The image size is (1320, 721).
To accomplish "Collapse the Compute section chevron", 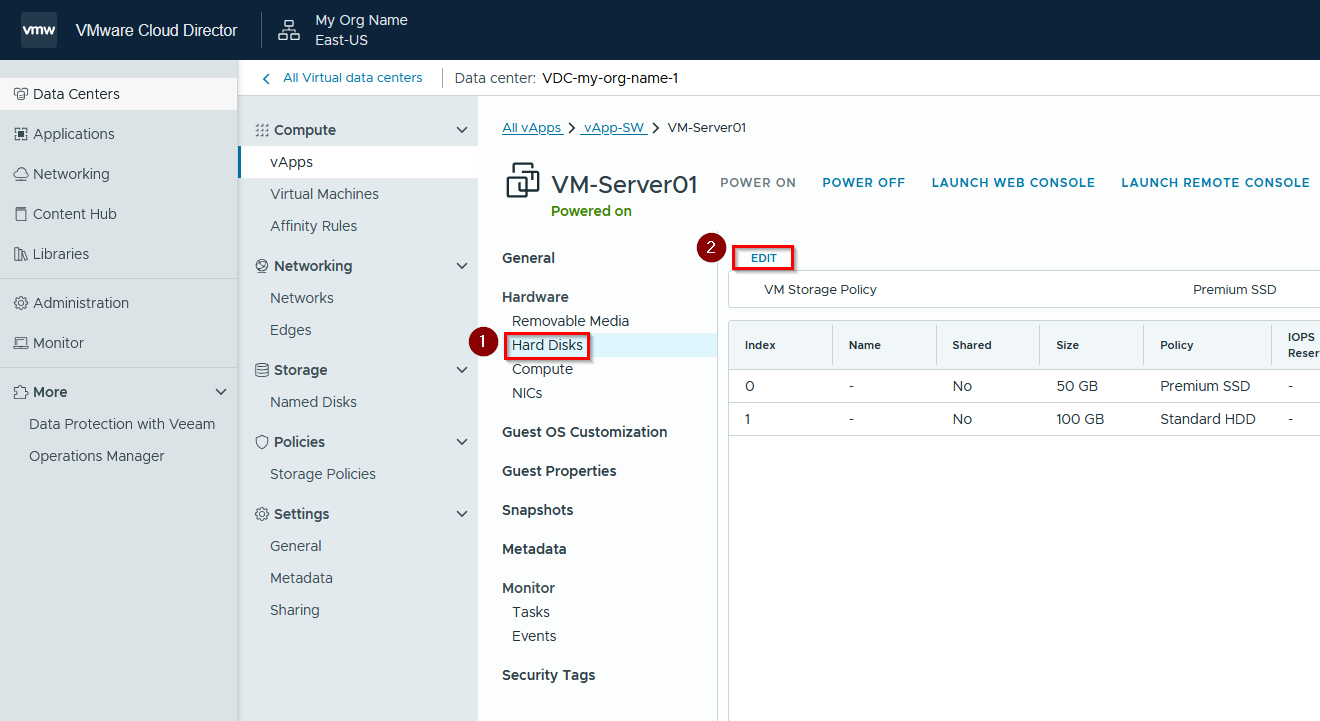I will [x=462, y=130].
